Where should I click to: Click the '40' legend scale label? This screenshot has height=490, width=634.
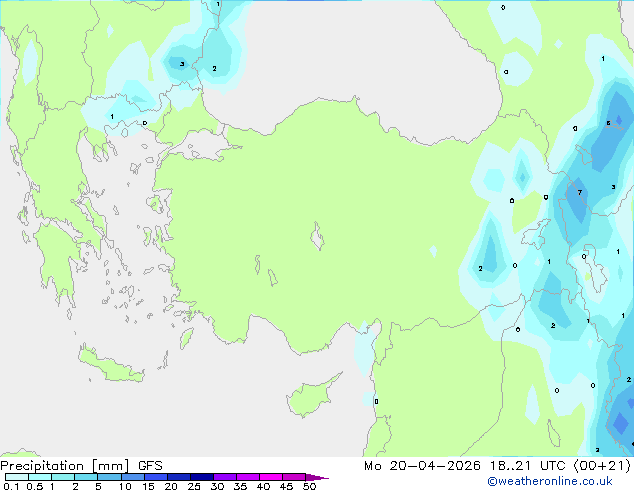[x=263, y=486]
